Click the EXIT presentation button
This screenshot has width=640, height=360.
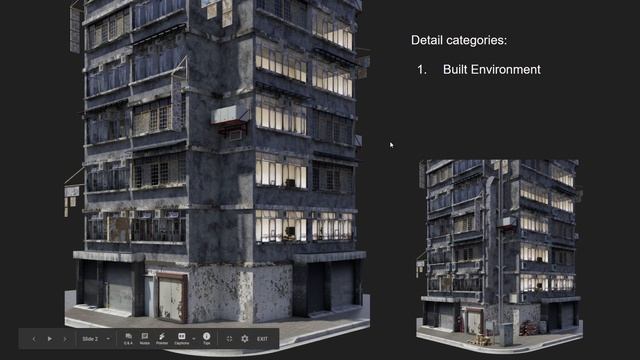pyautogui.click(x=262, y=339)
